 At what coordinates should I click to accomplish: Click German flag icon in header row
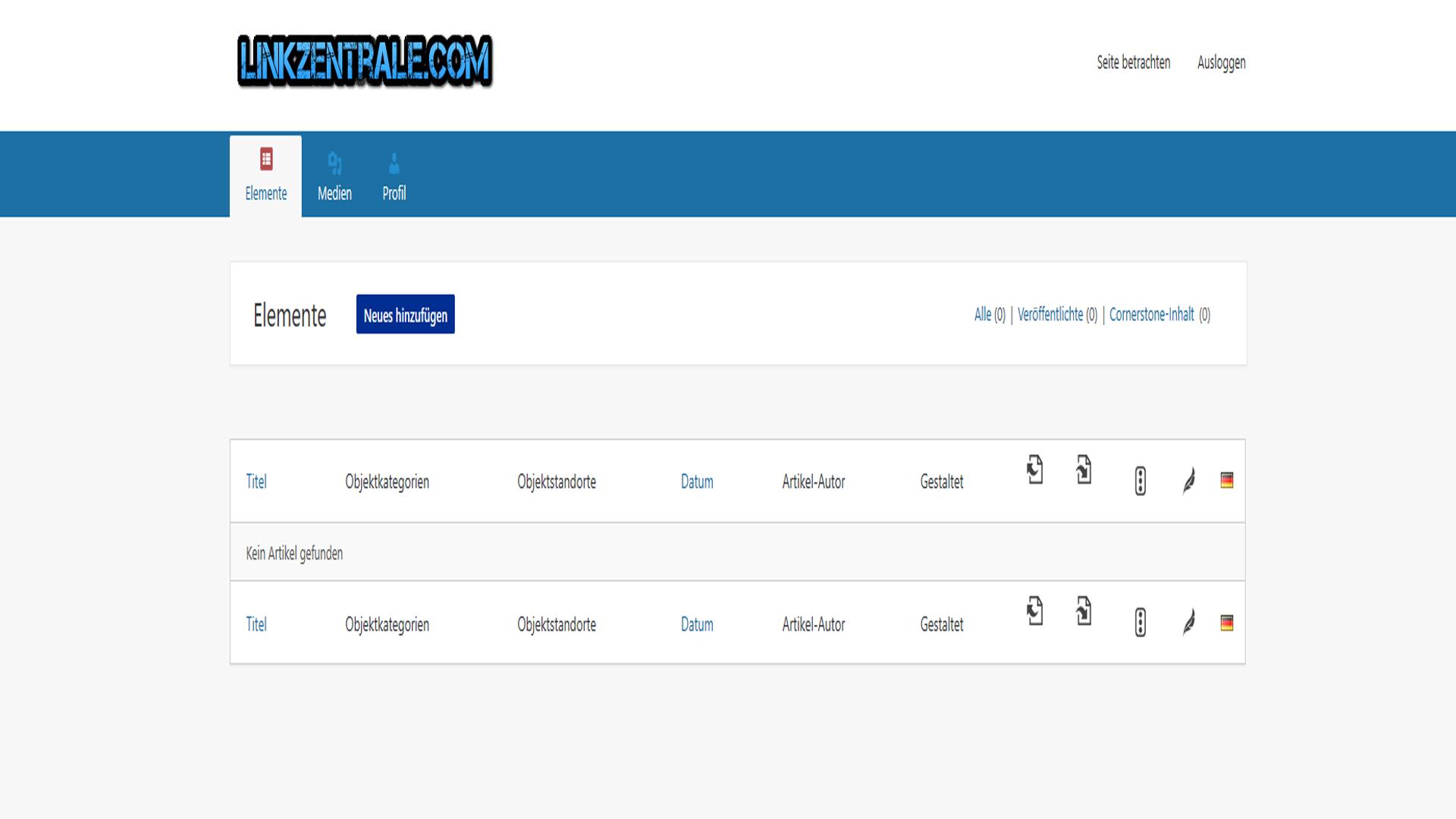(x=1227, y=480)
